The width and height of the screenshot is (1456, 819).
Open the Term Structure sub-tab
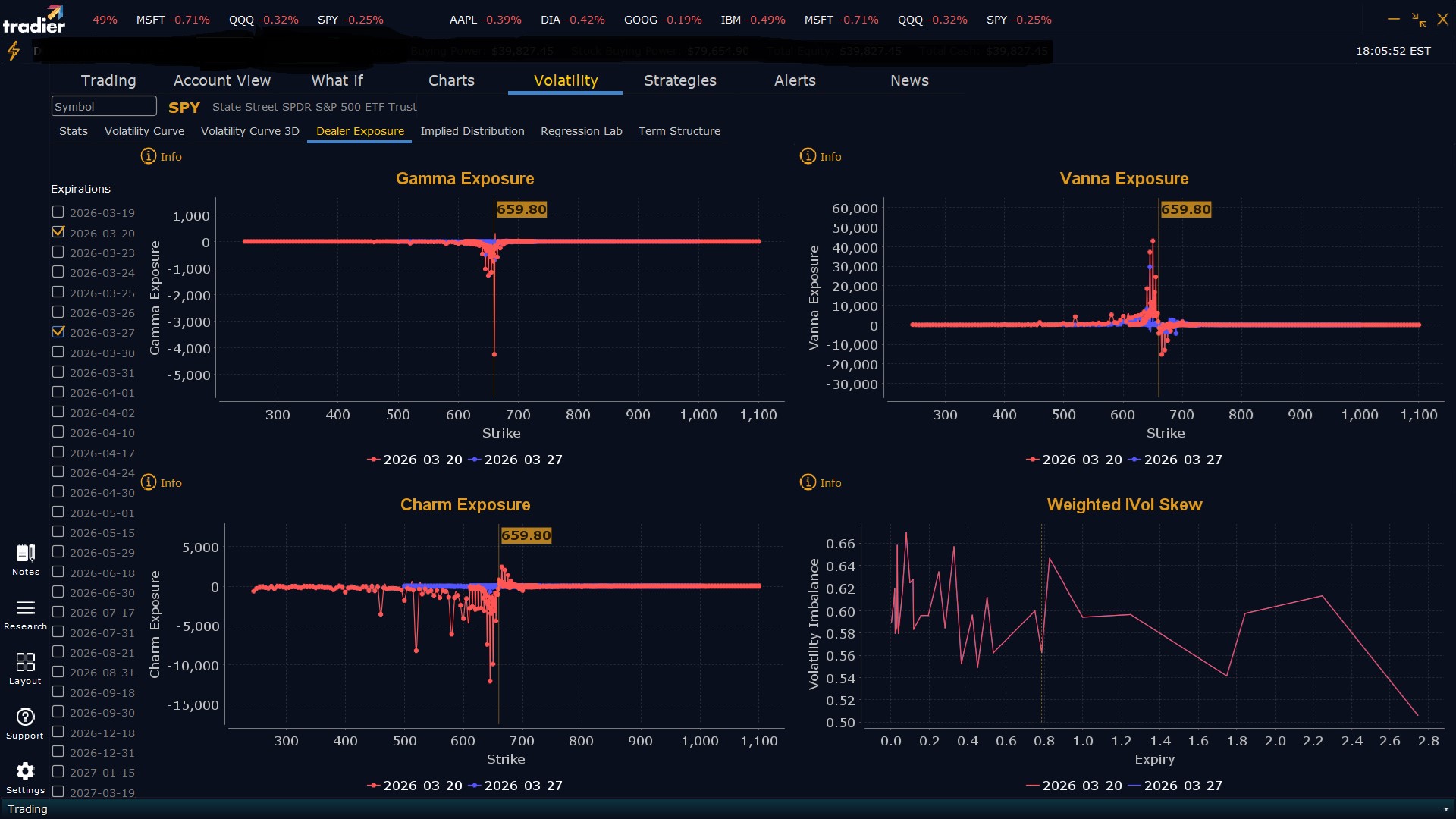pyautogui.click(x=679, y=131)
